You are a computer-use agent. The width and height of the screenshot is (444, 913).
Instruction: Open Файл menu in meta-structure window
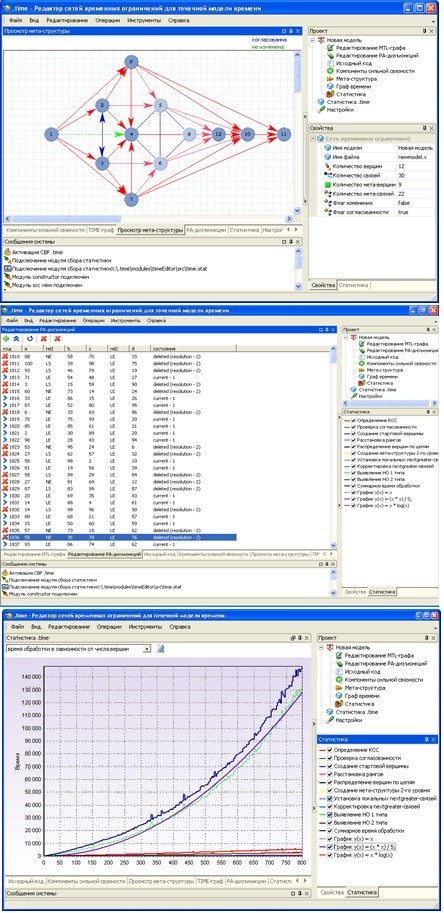point(16,20)
